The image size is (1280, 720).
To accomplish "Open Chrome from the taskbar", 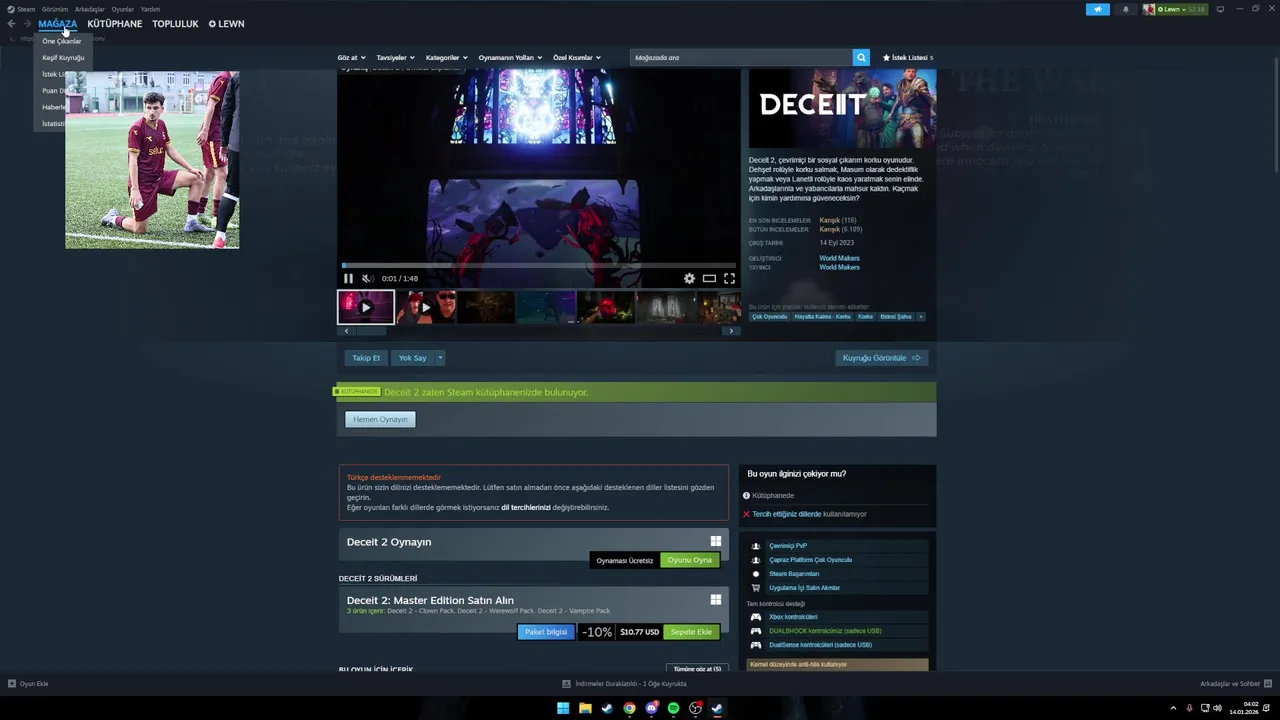I will (x=629, y=708).
